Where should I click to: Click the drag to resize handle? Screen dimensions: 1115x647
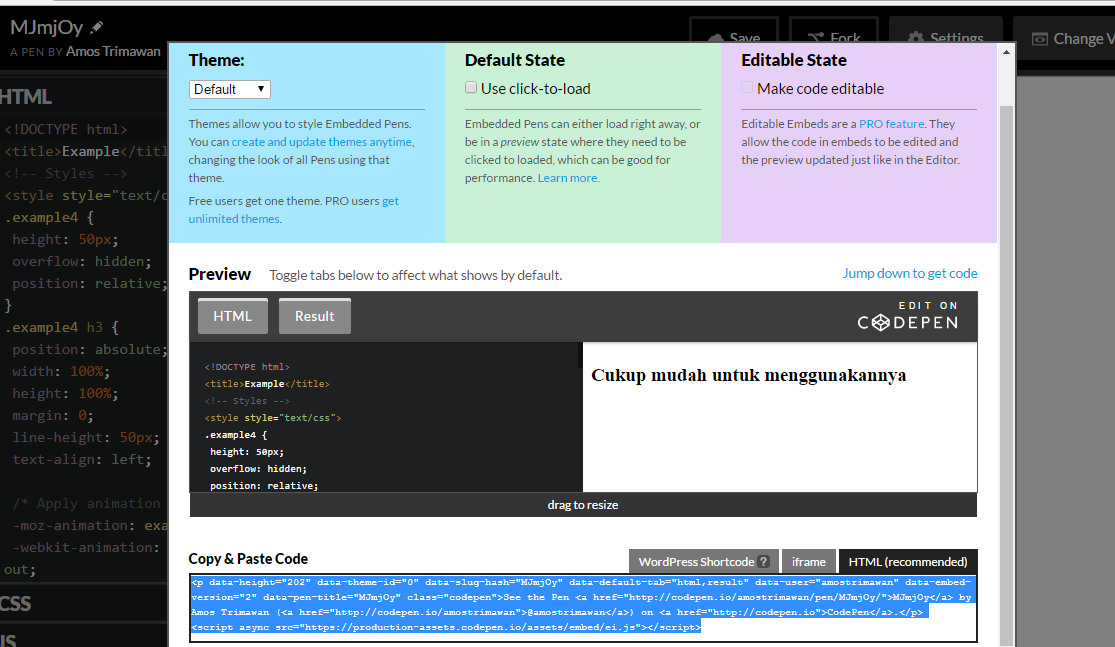pyautogui.click(x=582, y=505)
